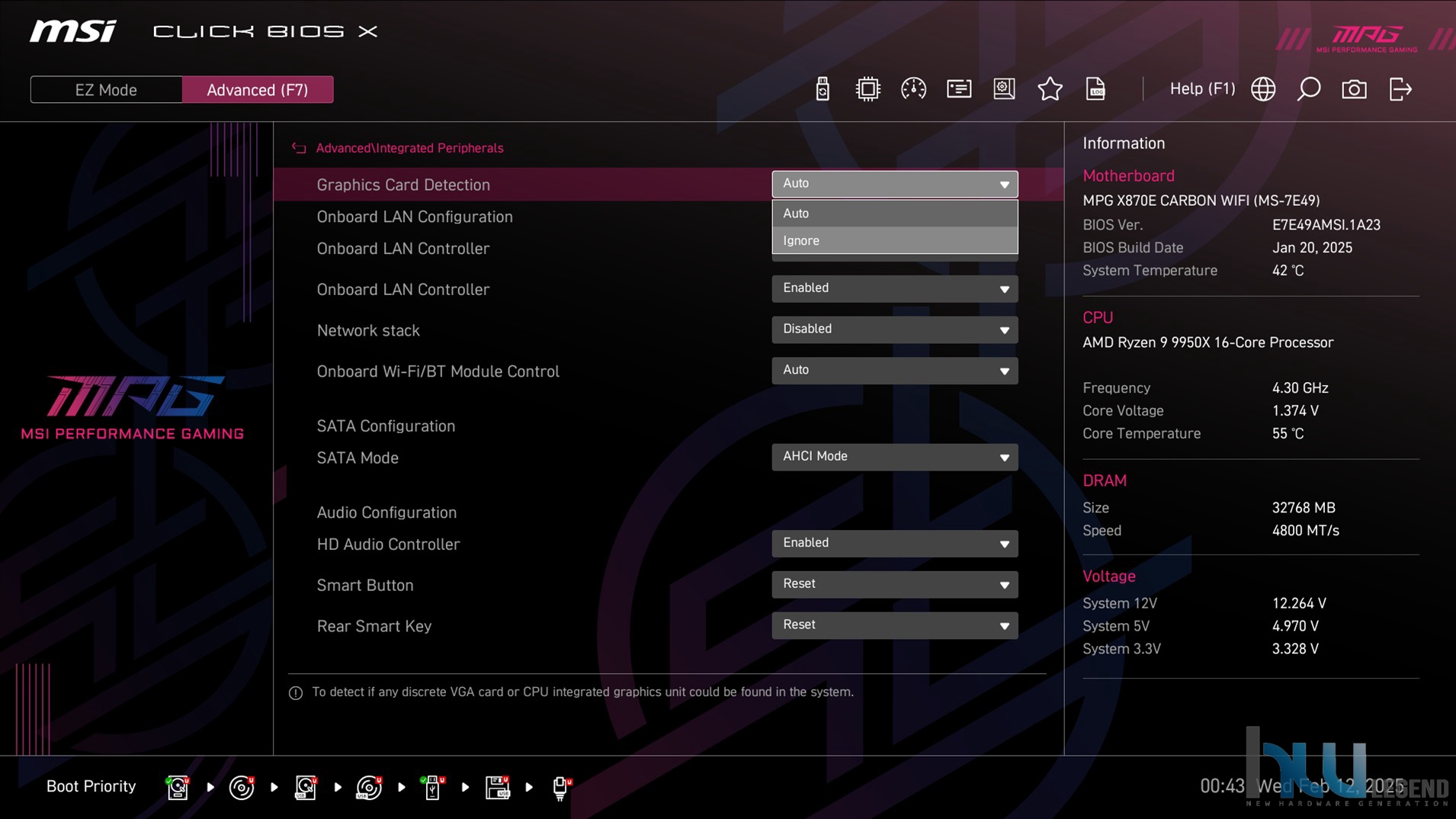Select SATA Mode label
Viewport: 1456px width, 819px height.
pyautogui.click(x=358, y=458)
